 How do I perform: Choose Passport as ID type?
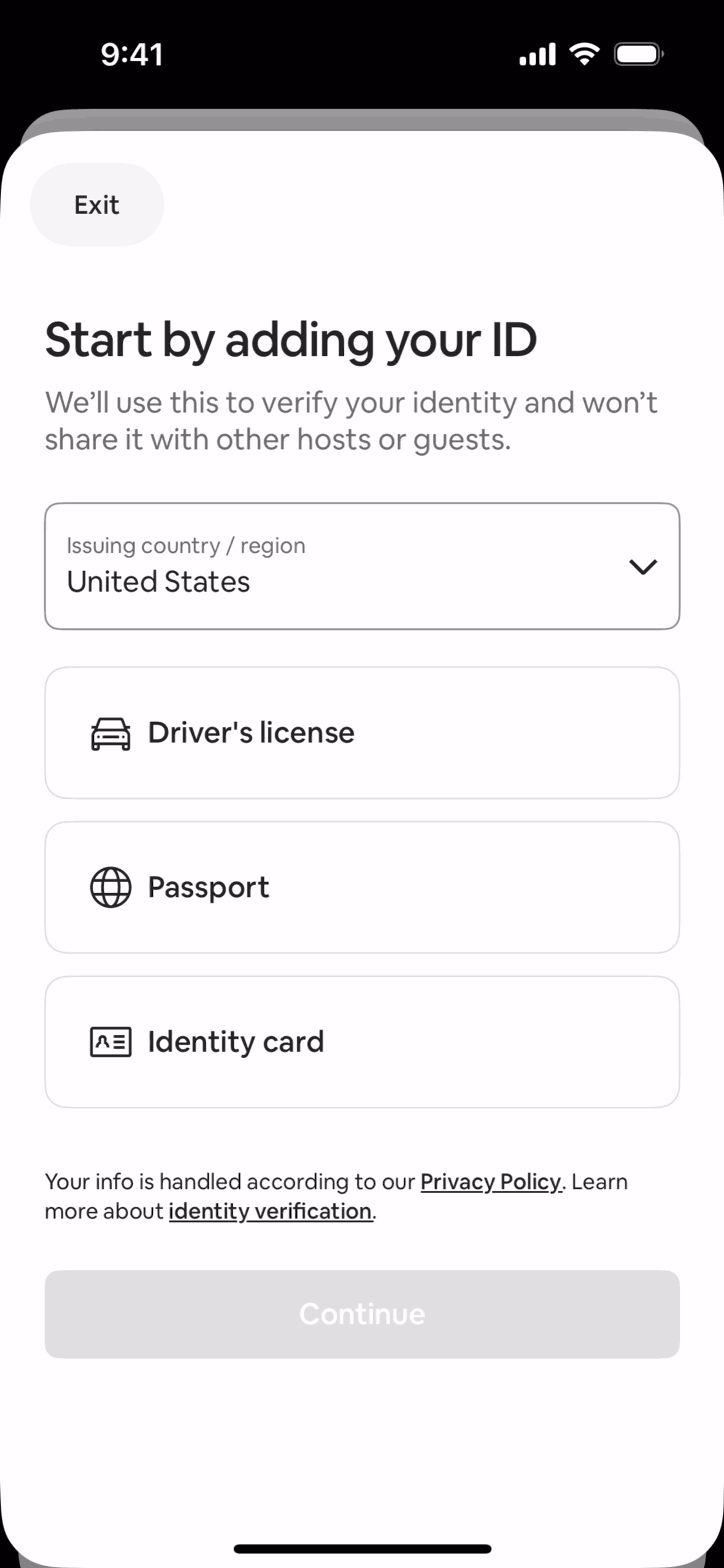(x=362, y=887)
